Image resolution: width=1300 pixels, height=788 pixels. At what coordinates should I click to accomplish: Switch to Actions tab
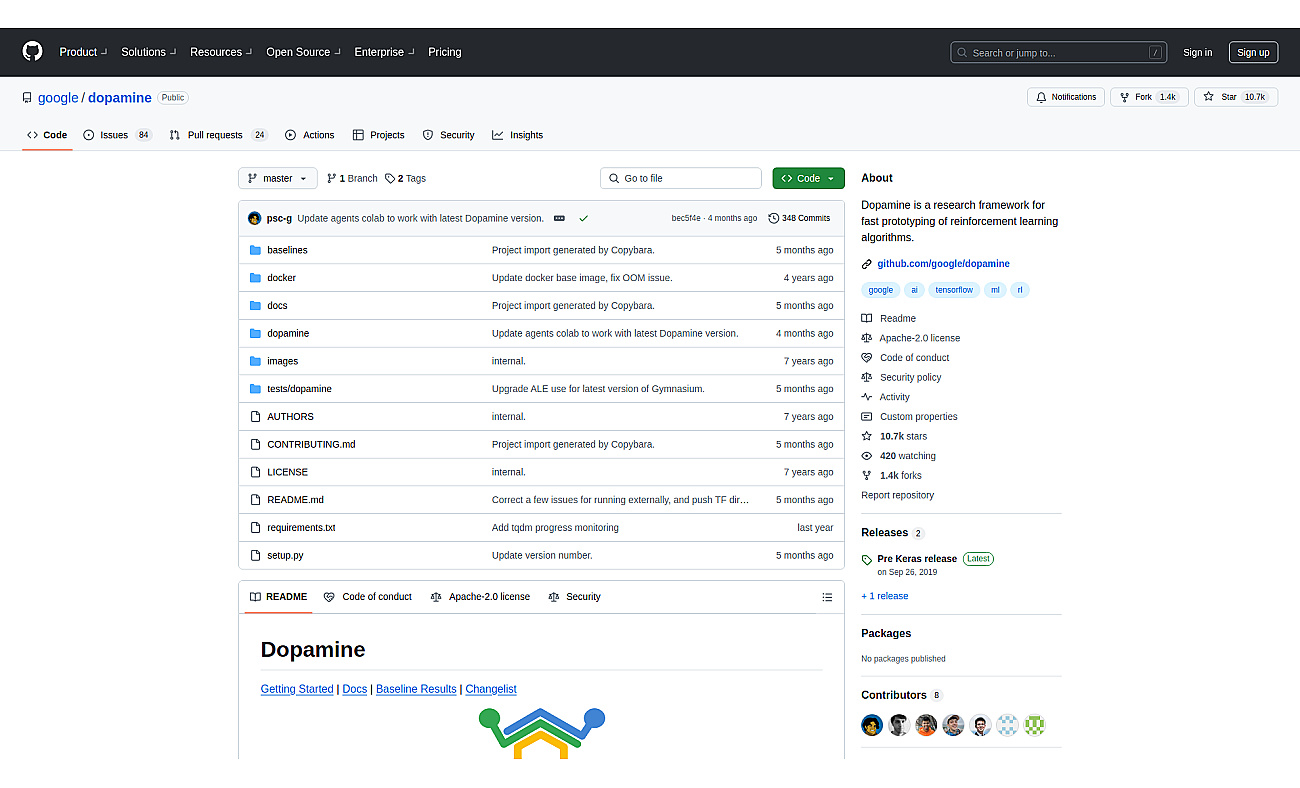pos(309,135)
